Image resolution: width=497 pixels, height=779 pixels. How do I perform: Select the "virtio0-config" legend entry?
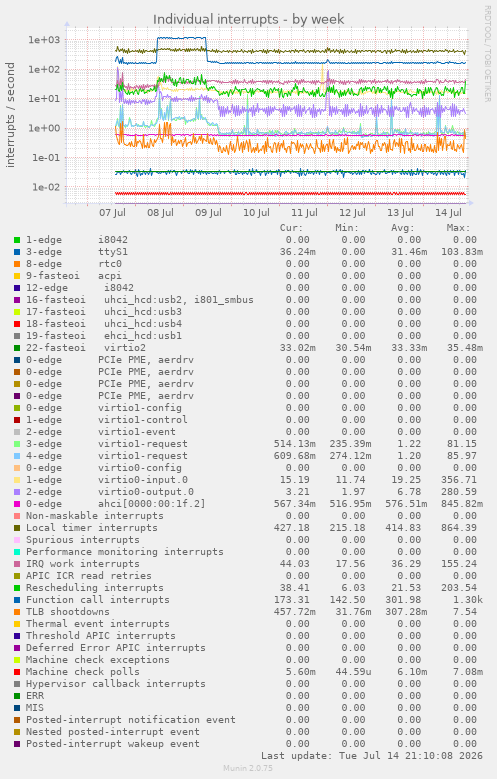(x=104, y=467)
